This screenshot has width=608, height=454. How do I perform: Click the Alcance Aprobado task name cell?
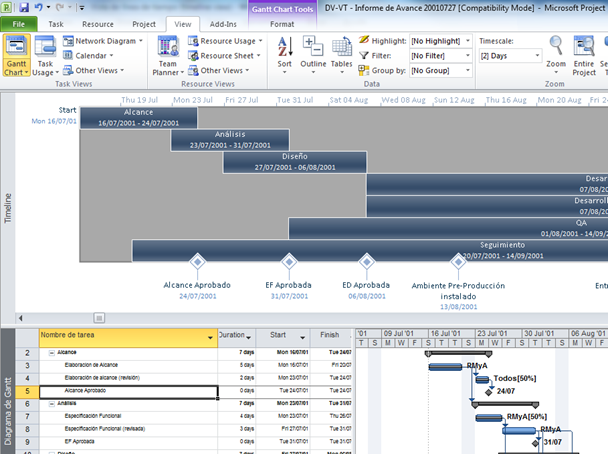pyautogui.click(x=128, y=391)
